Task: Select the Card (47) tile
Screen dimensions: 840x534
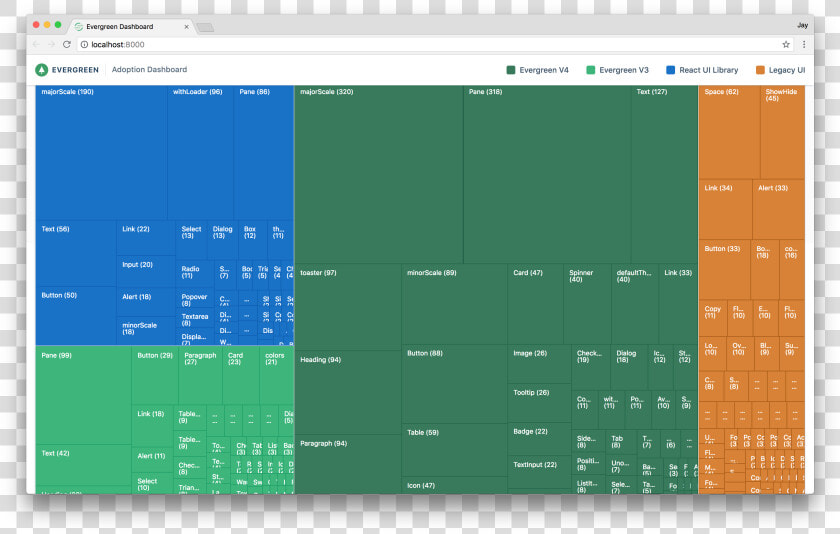Action: pyautogui.click(x=535, y=304)
